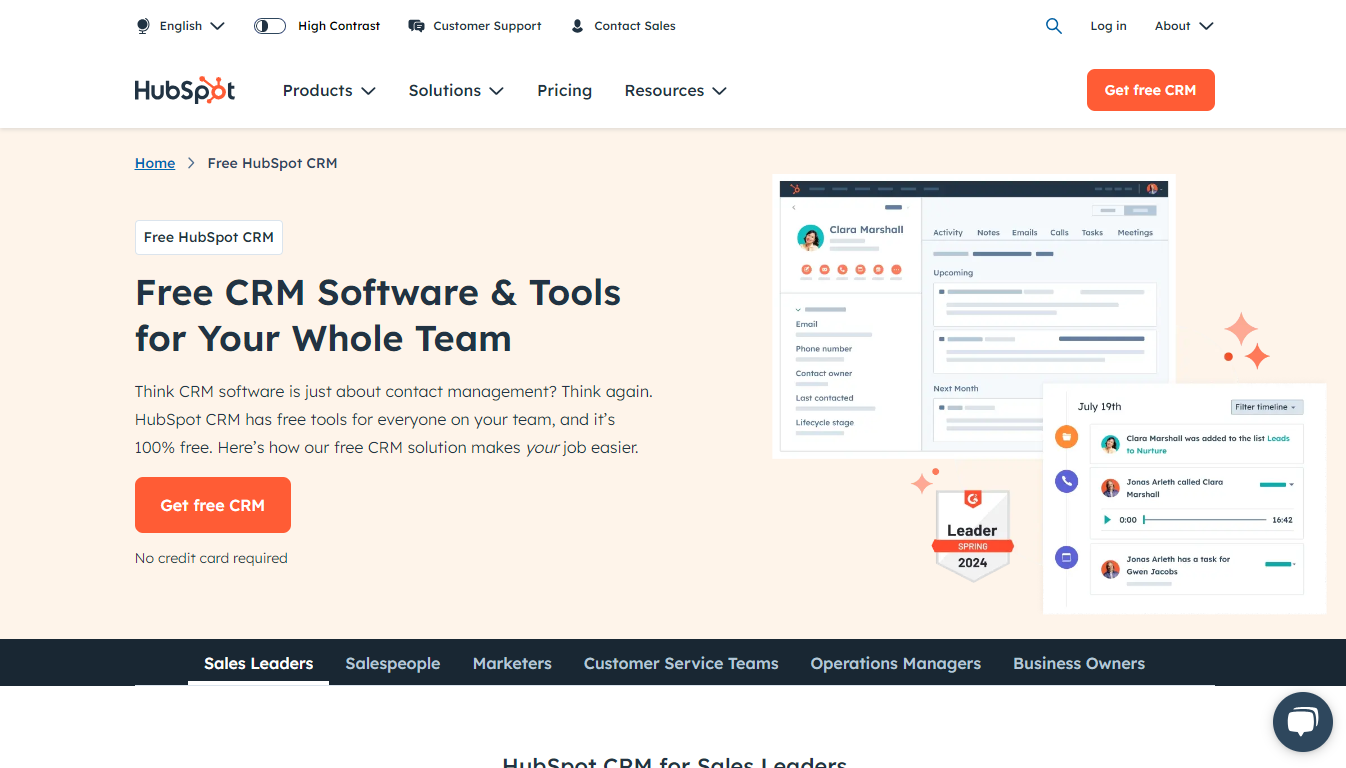This screenshot has width=1346, height=768.
Task: Click the play icon on the call recording
Action: click(x=1107, y=520)
